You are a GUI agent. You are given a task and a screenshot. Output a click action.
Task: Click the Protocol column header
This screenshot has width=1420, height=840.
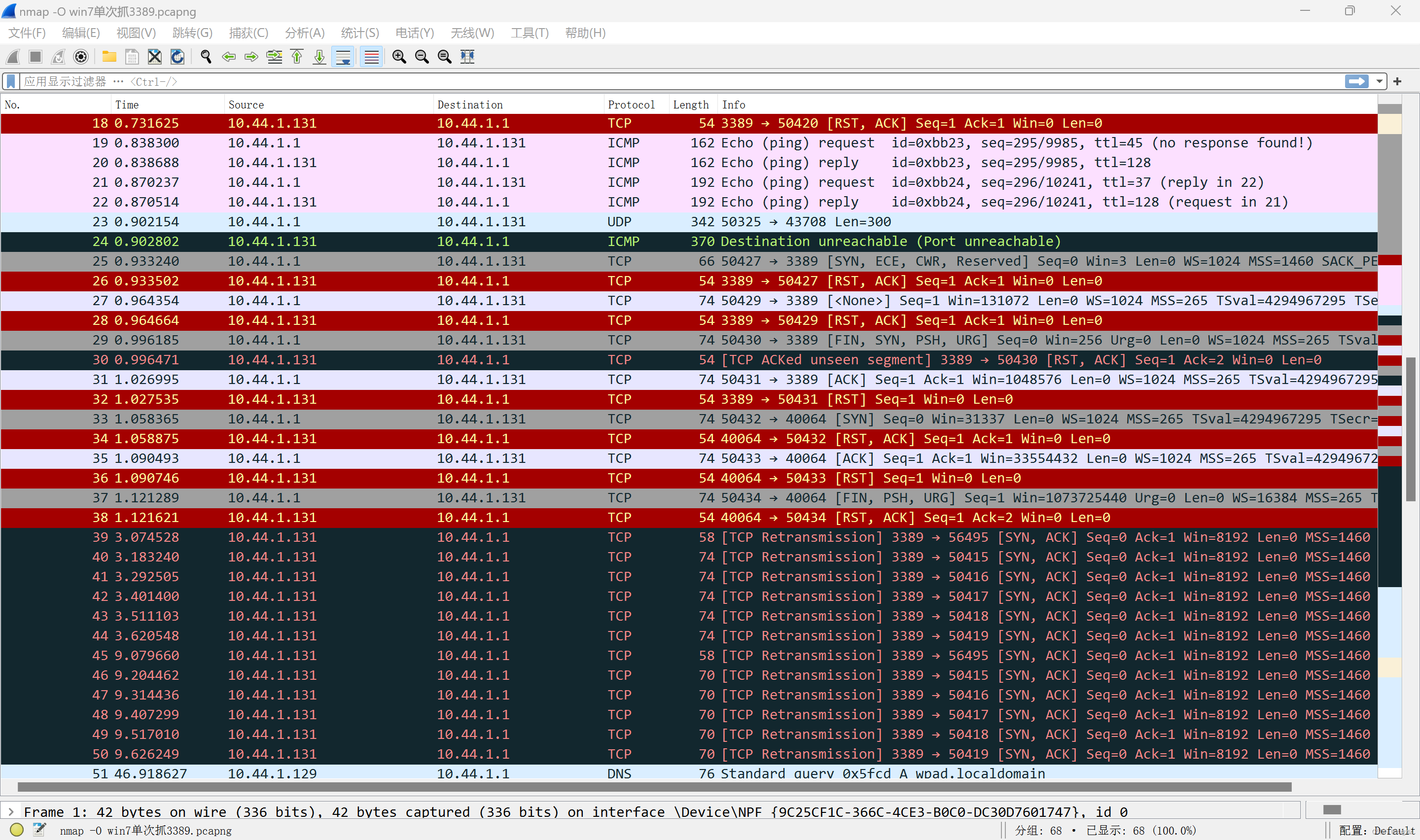[x=631, y=105]
